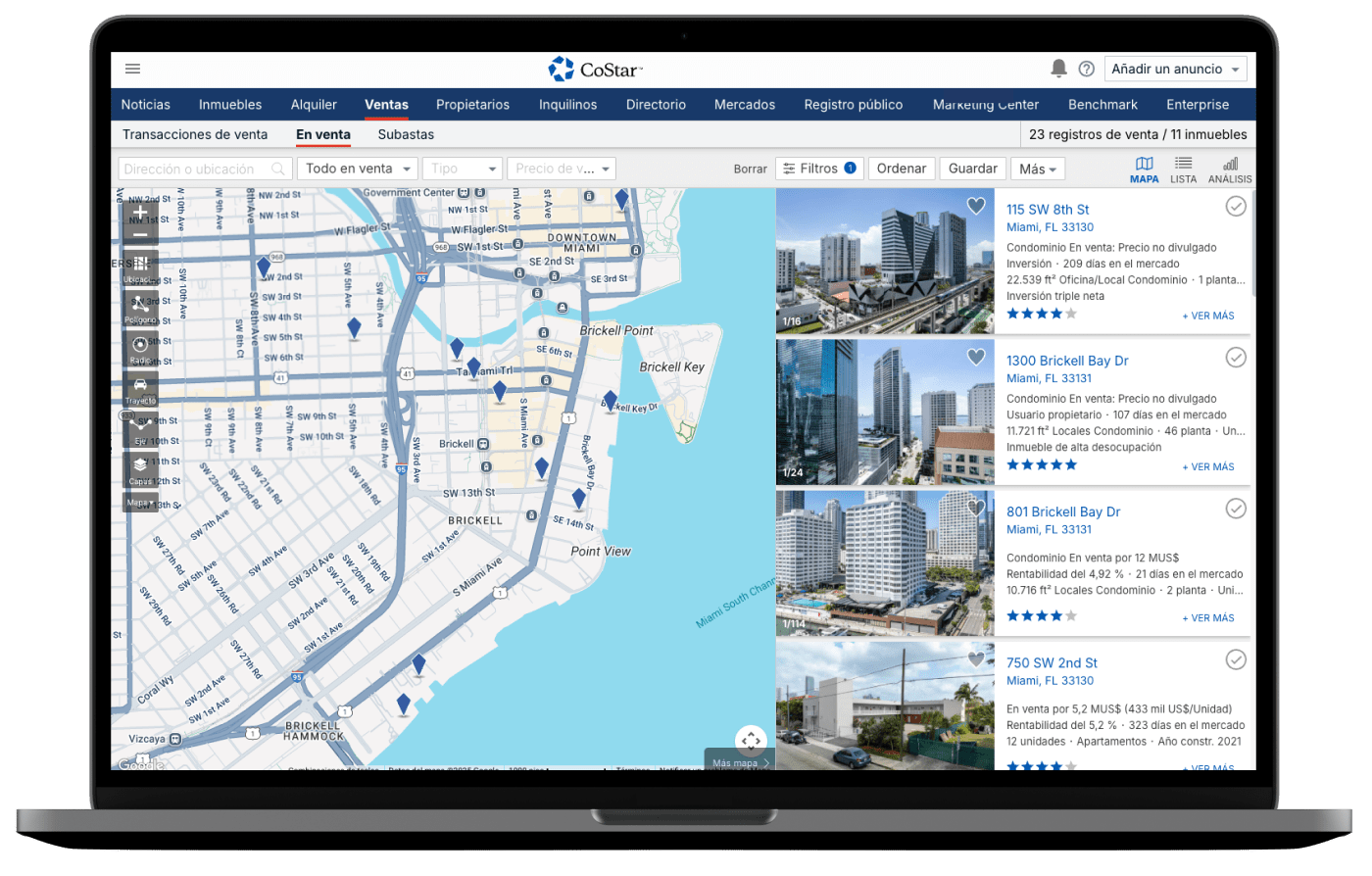Zoom in on the map
This screenshot has width=1372, height=876.
coord(140,212)
